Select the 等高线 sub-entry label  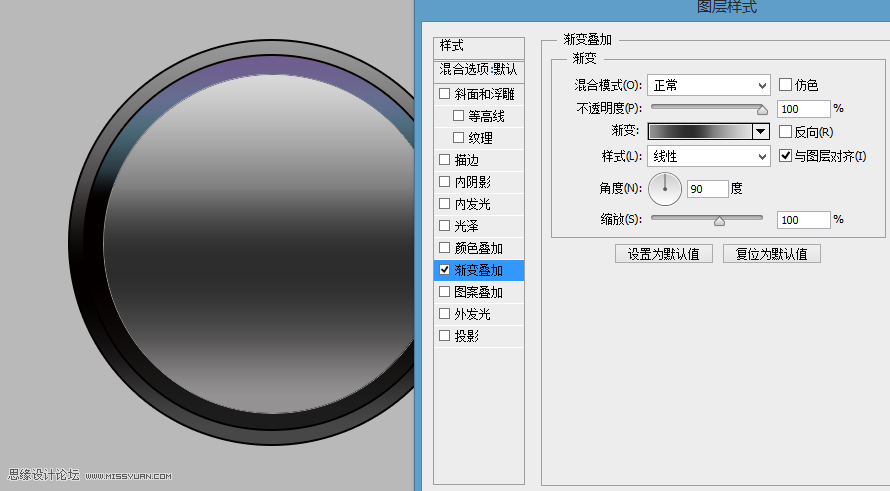coord(486,116)
